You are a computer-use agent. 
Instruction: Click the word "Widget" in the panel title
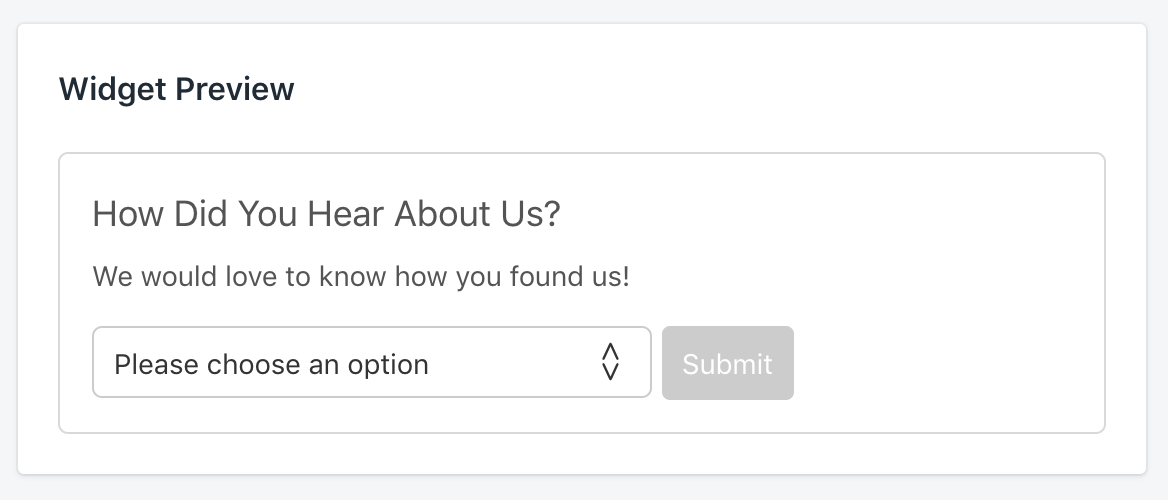pyautogui.click(x=112, y=89)
